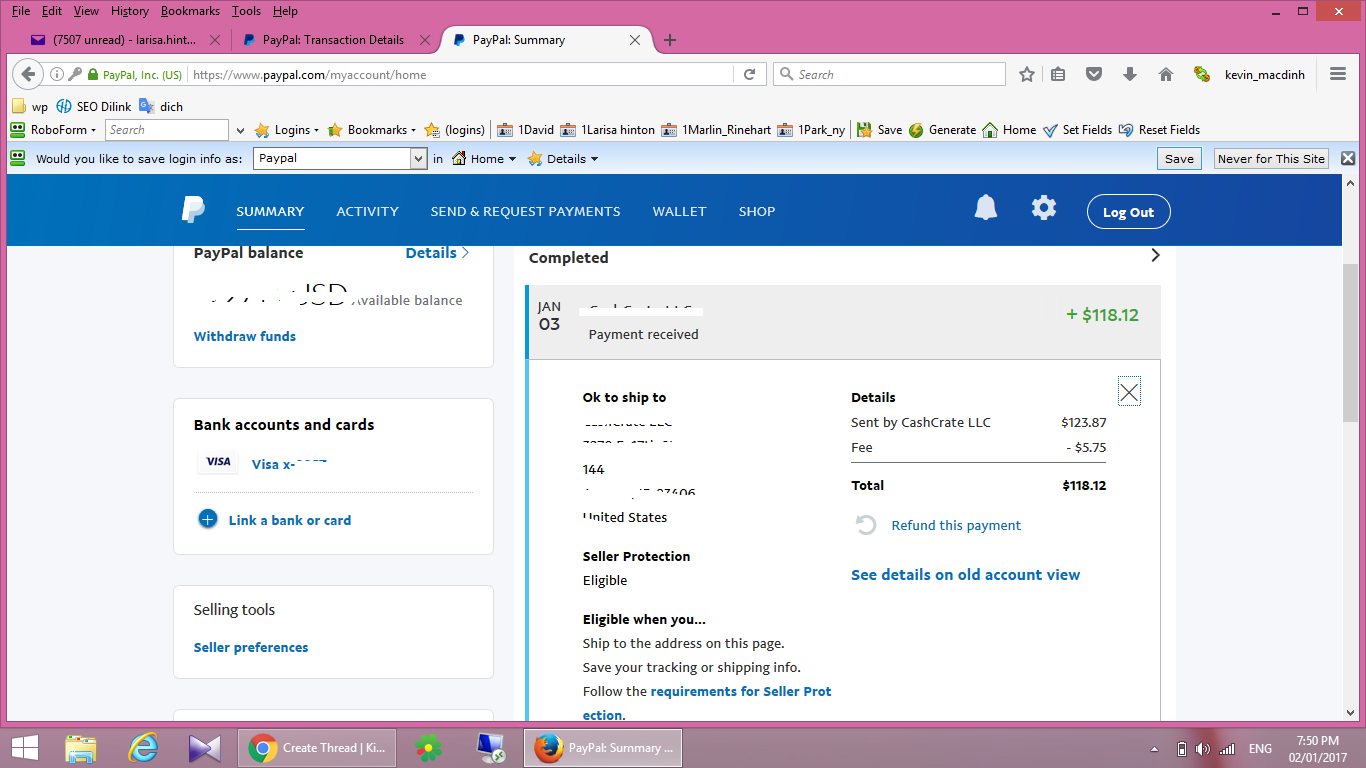Image resolution: width=1366 pixels, height=768 pixels.
Task: Go to Firefox home page icon
Action: (1165, 74)
